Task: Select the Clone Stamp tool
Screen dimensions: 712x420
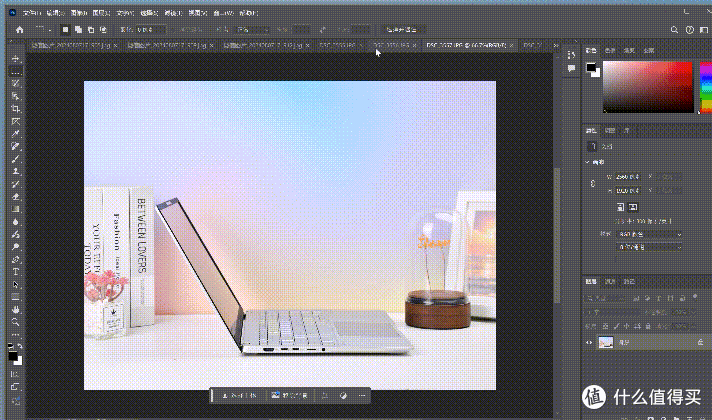Action: point(15,172)
